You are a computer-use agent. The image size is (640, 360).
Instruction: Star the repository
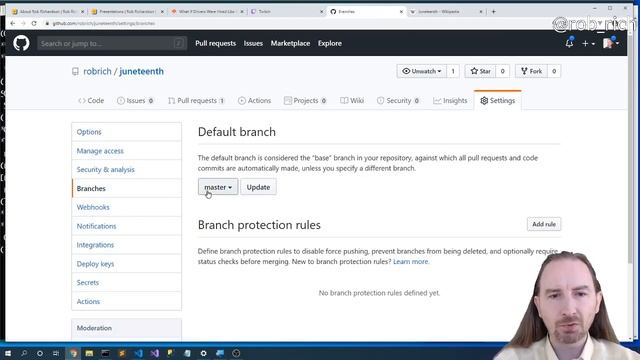click(x=480, y=71)
